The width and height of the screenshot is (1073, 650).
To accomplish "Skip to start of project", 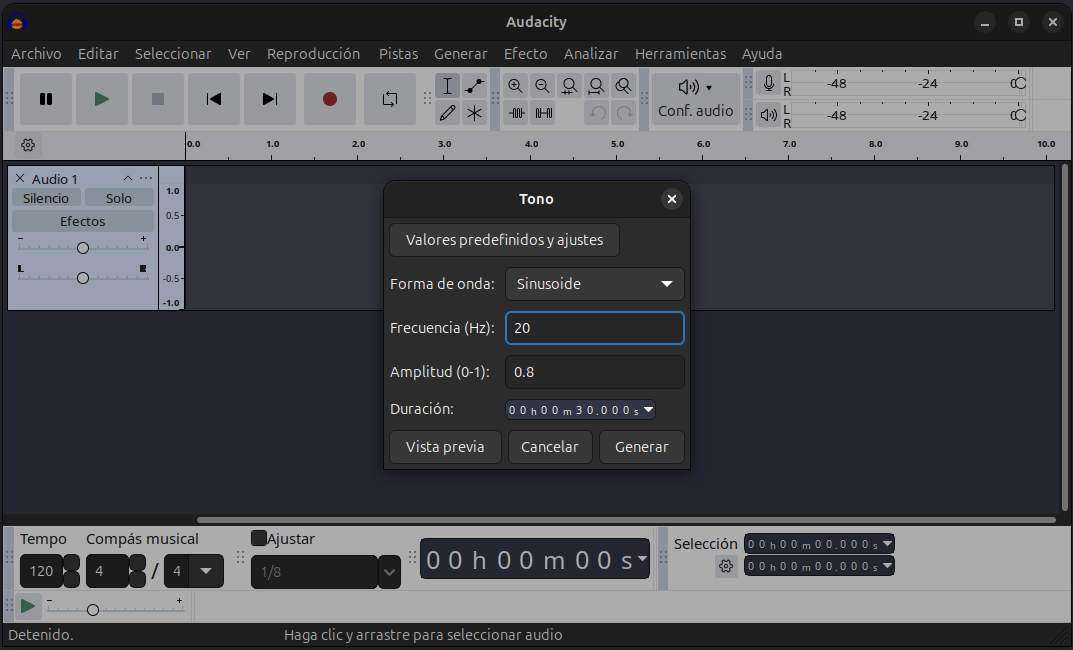I will (x=214, y=99).
